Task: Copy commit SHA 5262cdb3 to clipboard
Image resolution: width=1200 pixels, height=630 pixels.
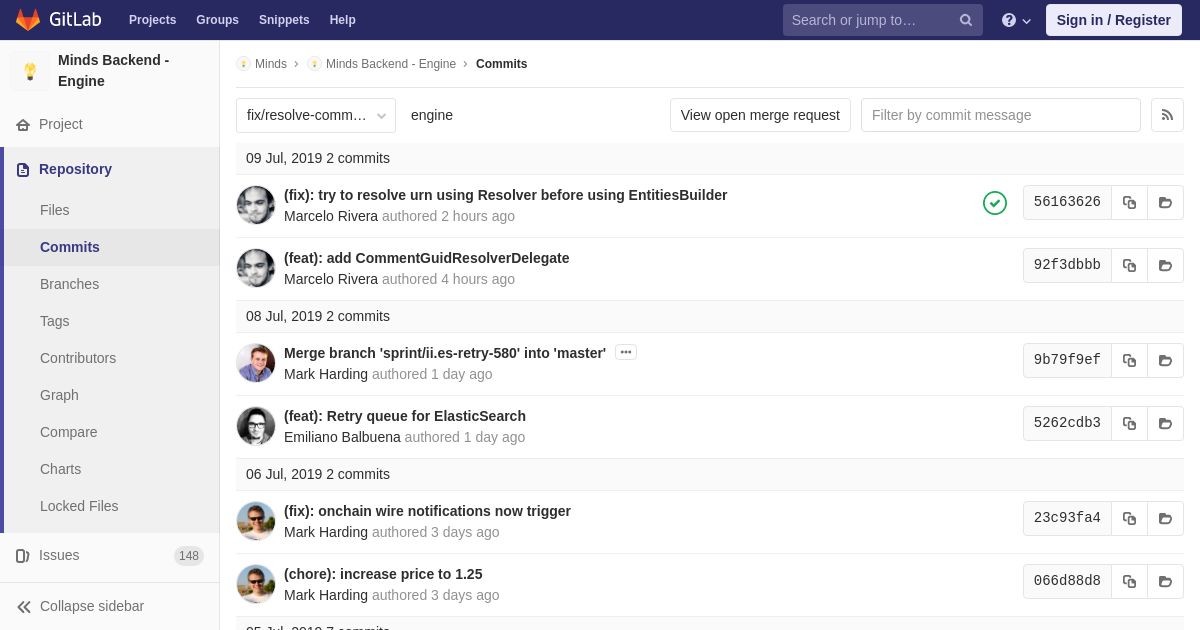Action: 1129,423
